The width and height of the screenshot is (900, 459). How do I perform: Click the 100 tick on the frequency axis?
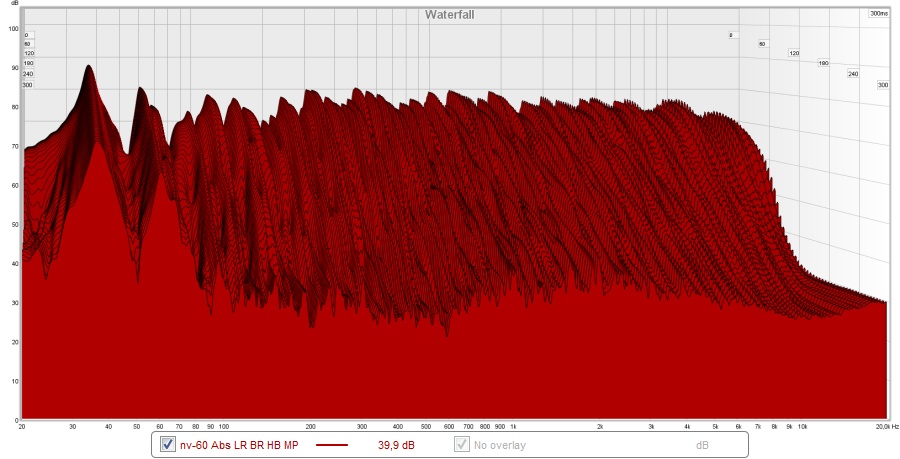[x=224, y=426]
